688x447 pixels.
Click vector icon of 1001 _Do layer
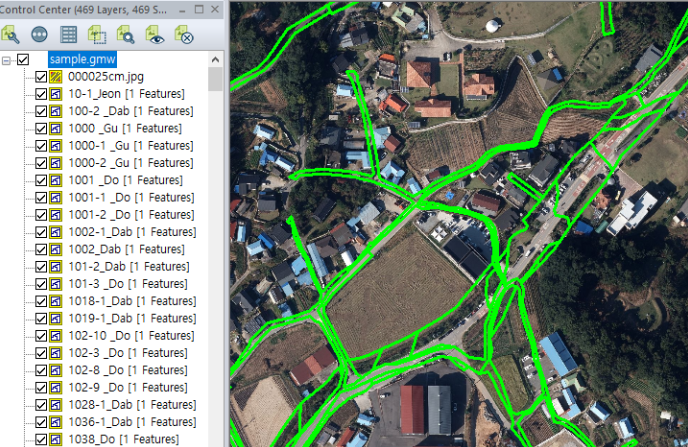pos(56,180)
